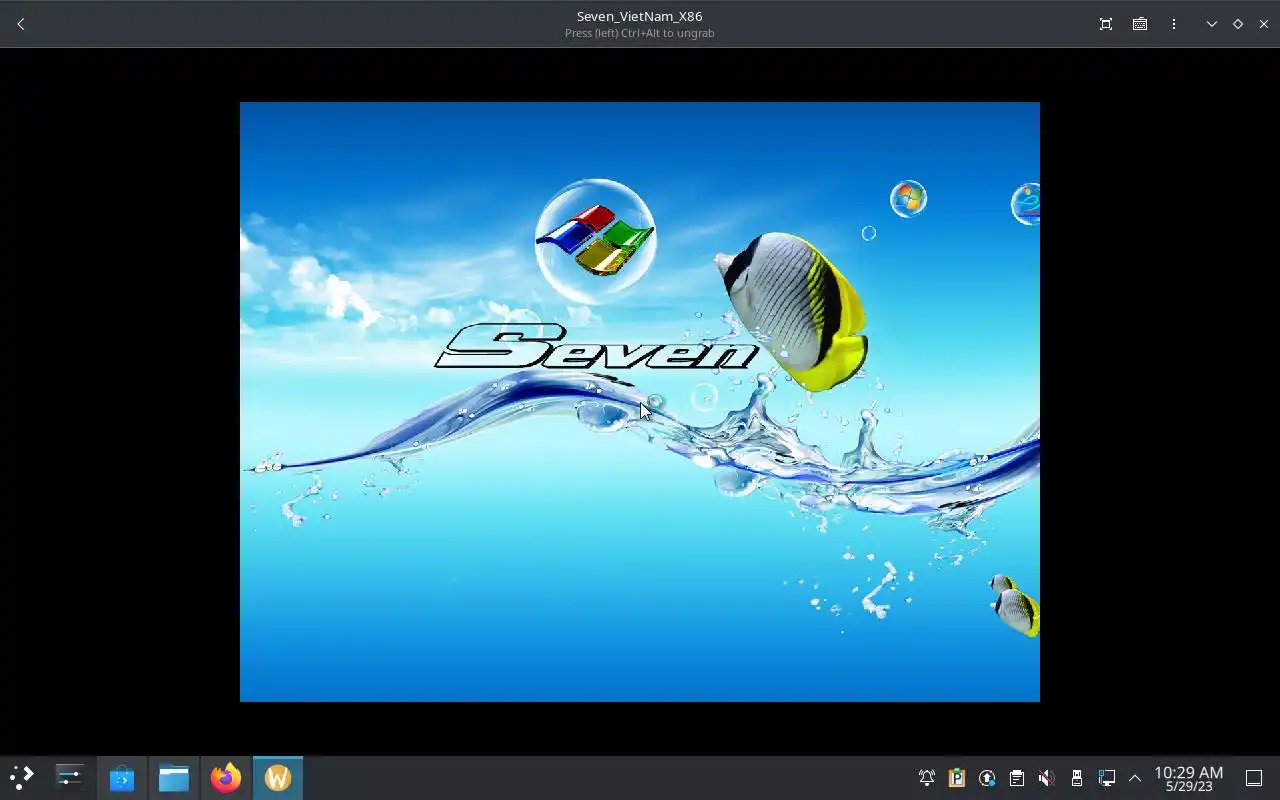Image resolution: width=1280 pixels, height=800 pixels.
Task: Maximize the window using the diamond button
Action: click(x=1238, y=24)
